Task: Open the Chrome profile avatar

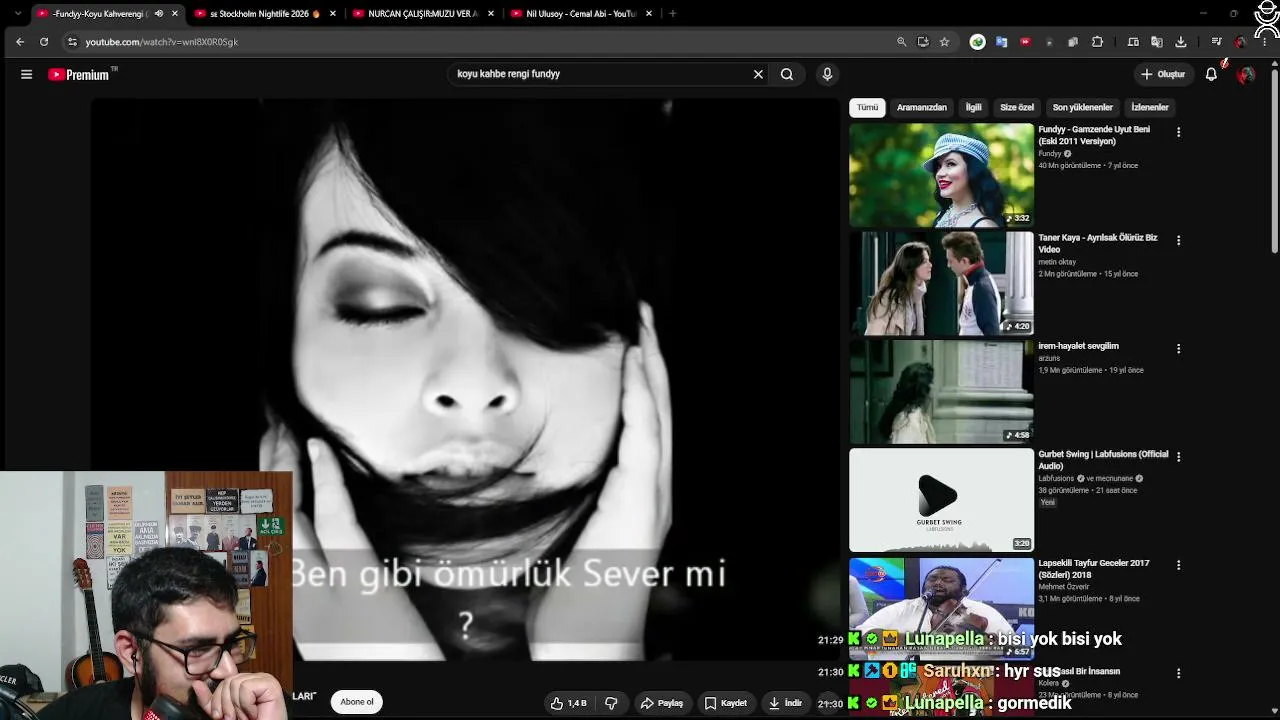Action: click(x=1241, y=42)
